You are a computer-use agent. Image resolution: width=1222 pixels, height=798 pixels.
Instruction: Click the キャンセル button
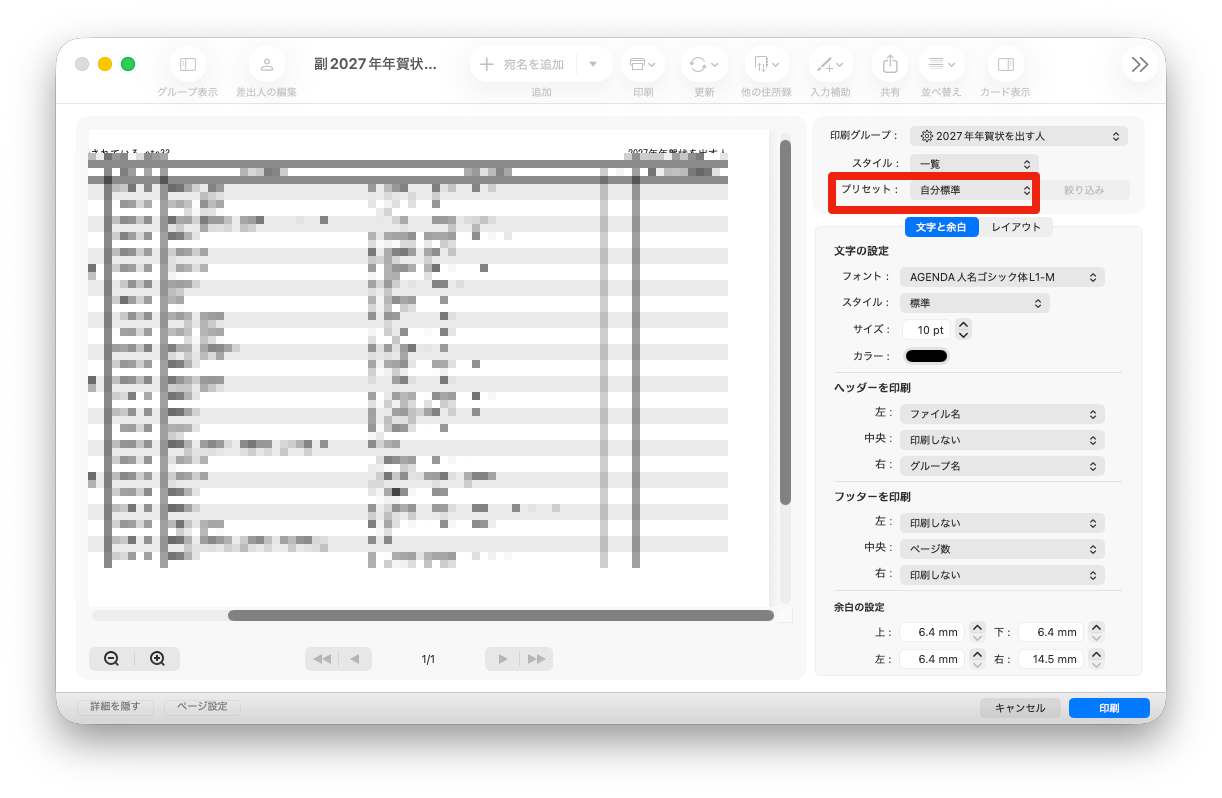tap(1020, 708)
